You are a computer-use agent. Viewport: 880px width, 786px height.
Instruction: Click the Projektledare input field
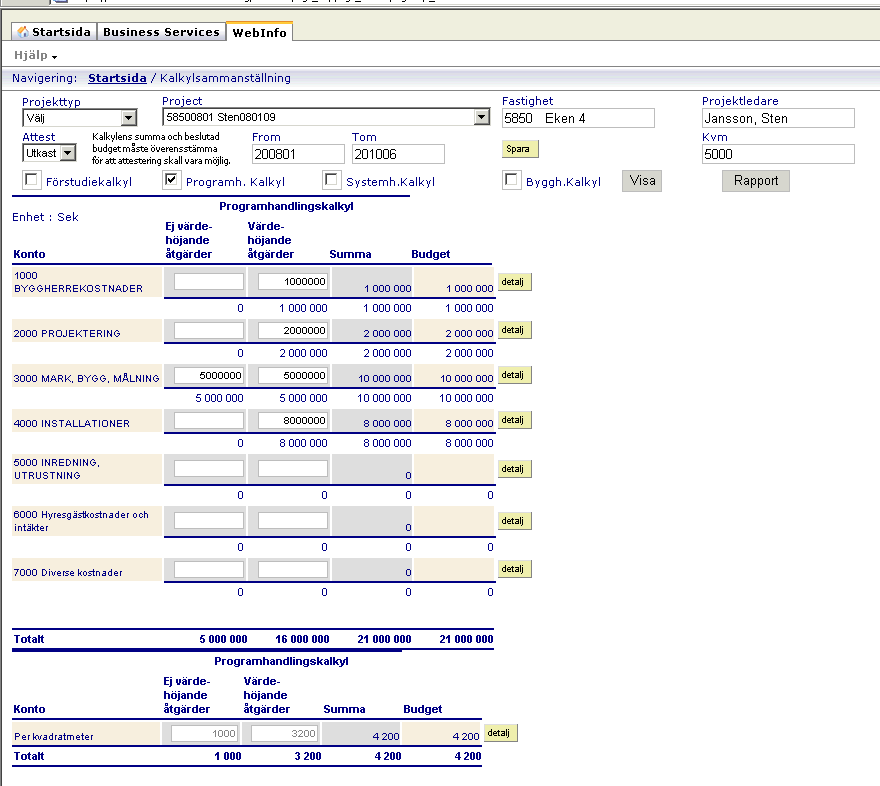pyautogui.click(x=778, y=118)
